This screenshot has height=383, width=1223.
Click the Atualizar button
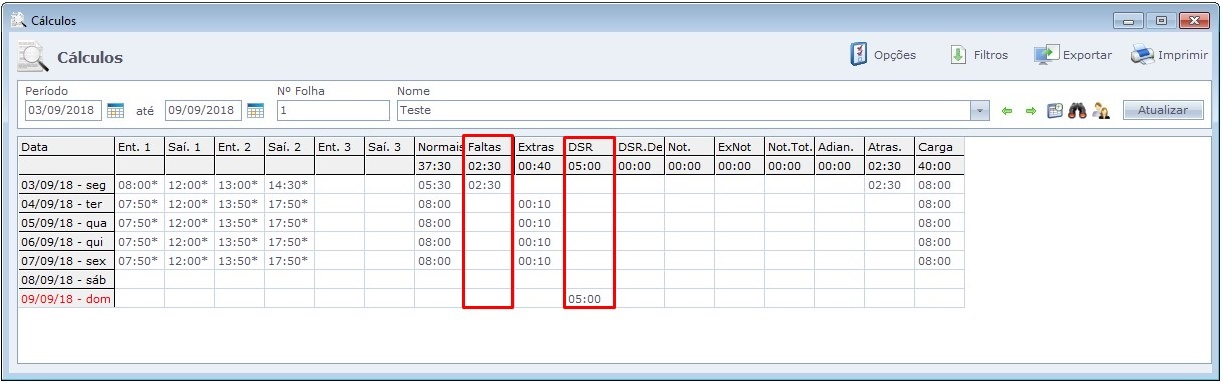[1163, 110]
